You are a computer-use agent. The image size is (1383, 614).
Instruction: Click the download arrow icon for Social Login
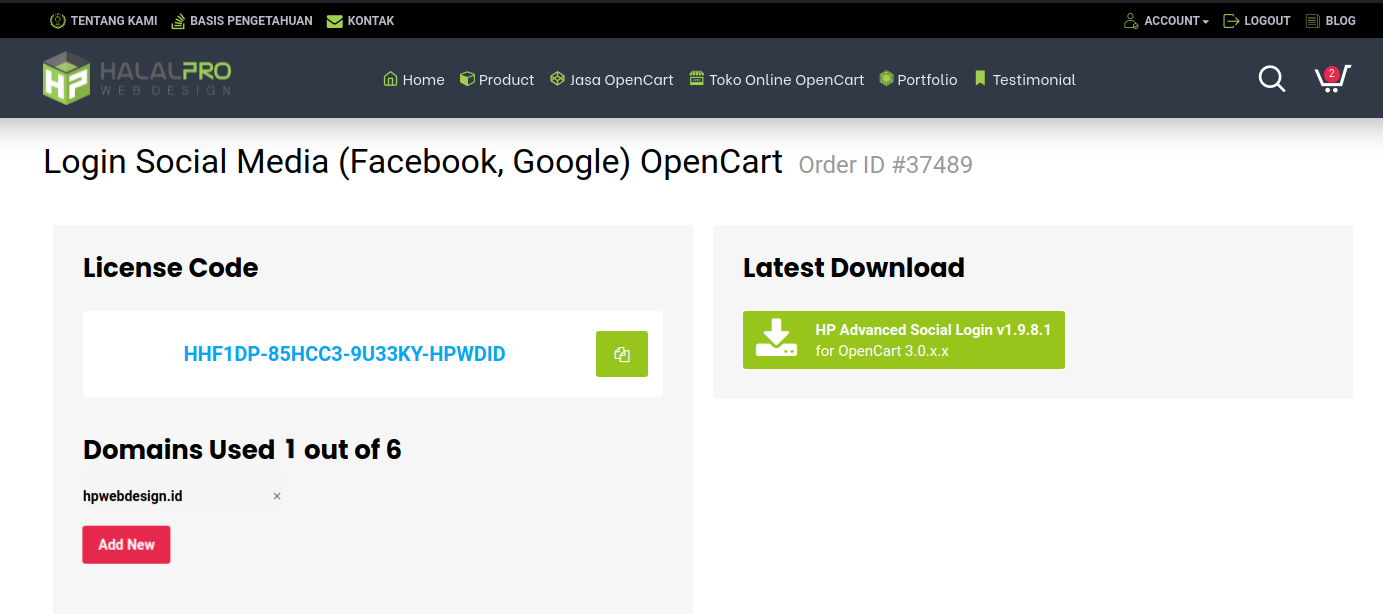pyautogui.click(x=776, y=339)
